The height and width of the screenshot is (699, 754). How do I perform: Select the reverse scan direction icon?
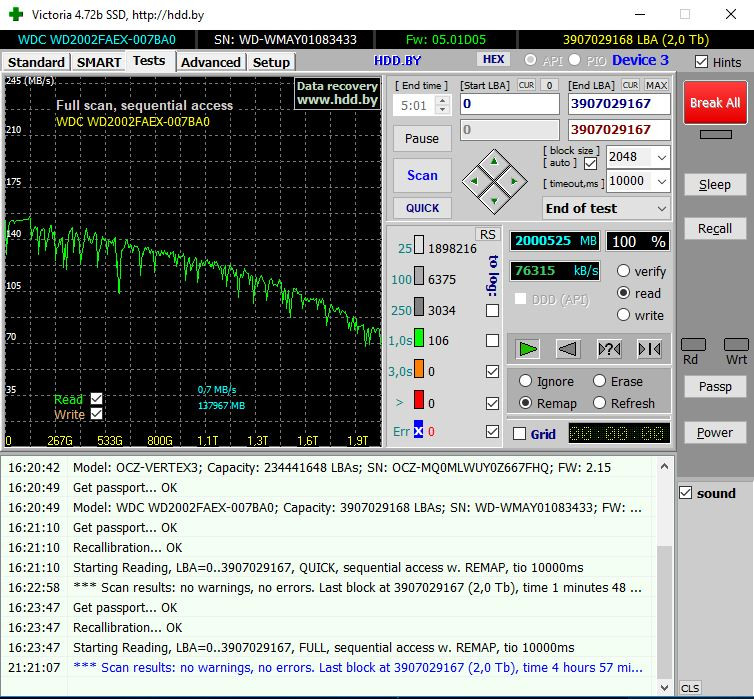coord(568,349)
